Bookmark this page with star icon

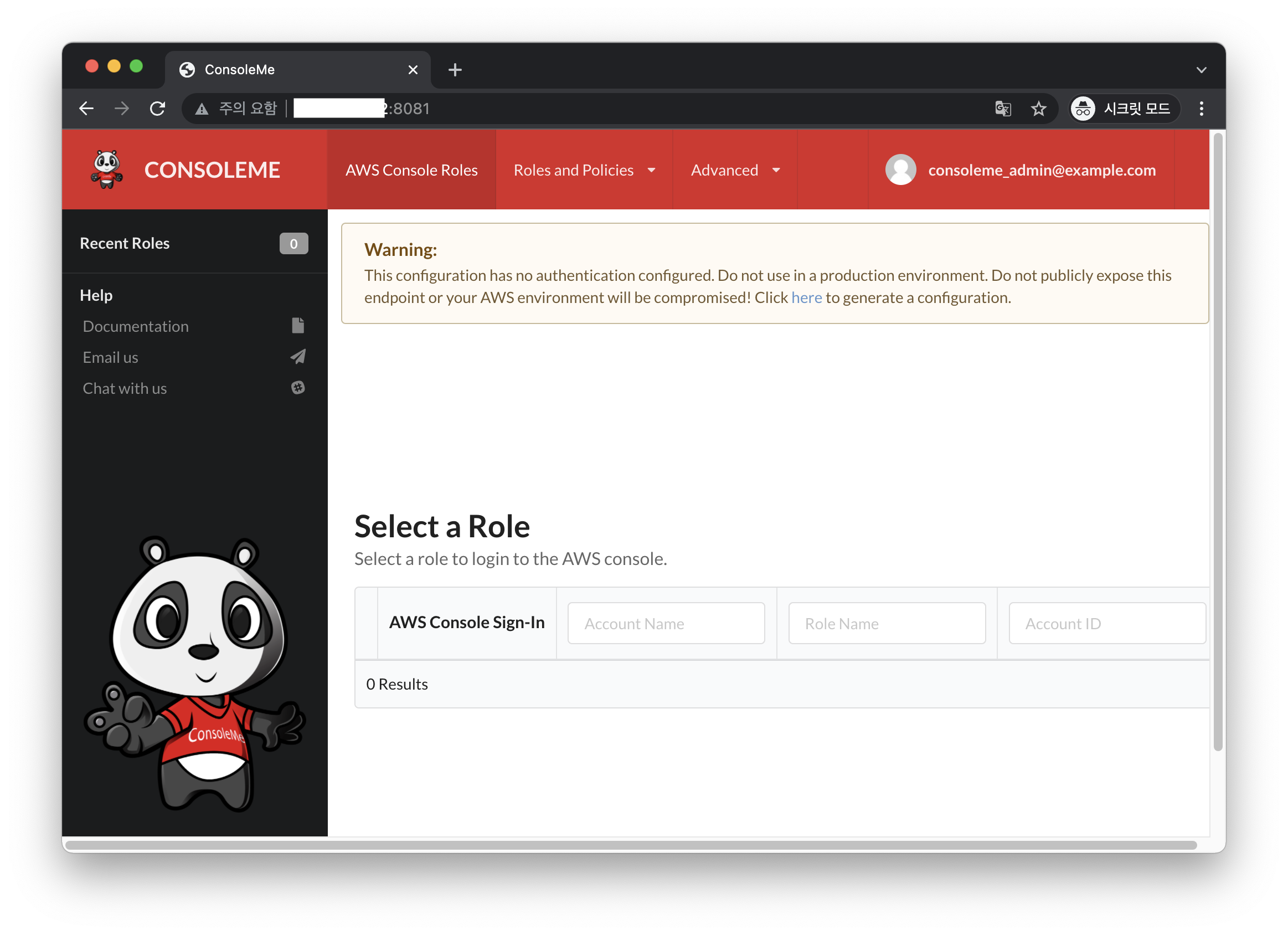pos(1038,109)
